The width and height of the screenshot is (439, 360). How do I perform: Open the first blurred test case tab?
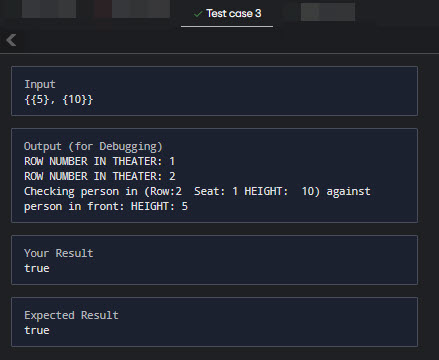coord(49,9)
